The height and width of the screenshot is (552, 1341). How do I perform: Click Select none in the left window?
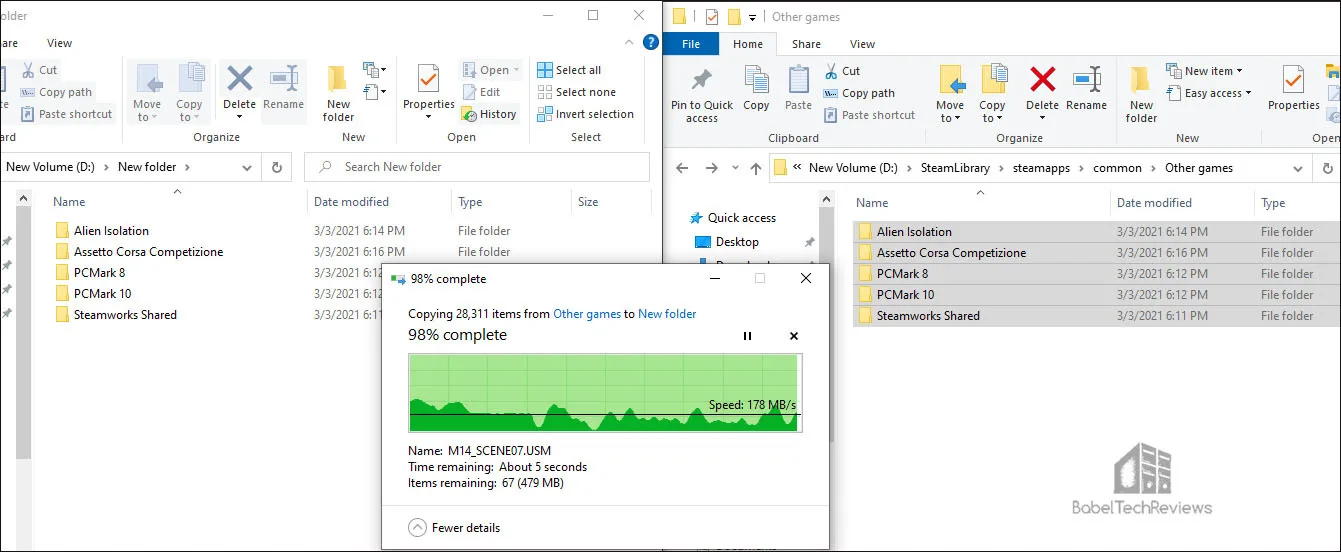576,92
